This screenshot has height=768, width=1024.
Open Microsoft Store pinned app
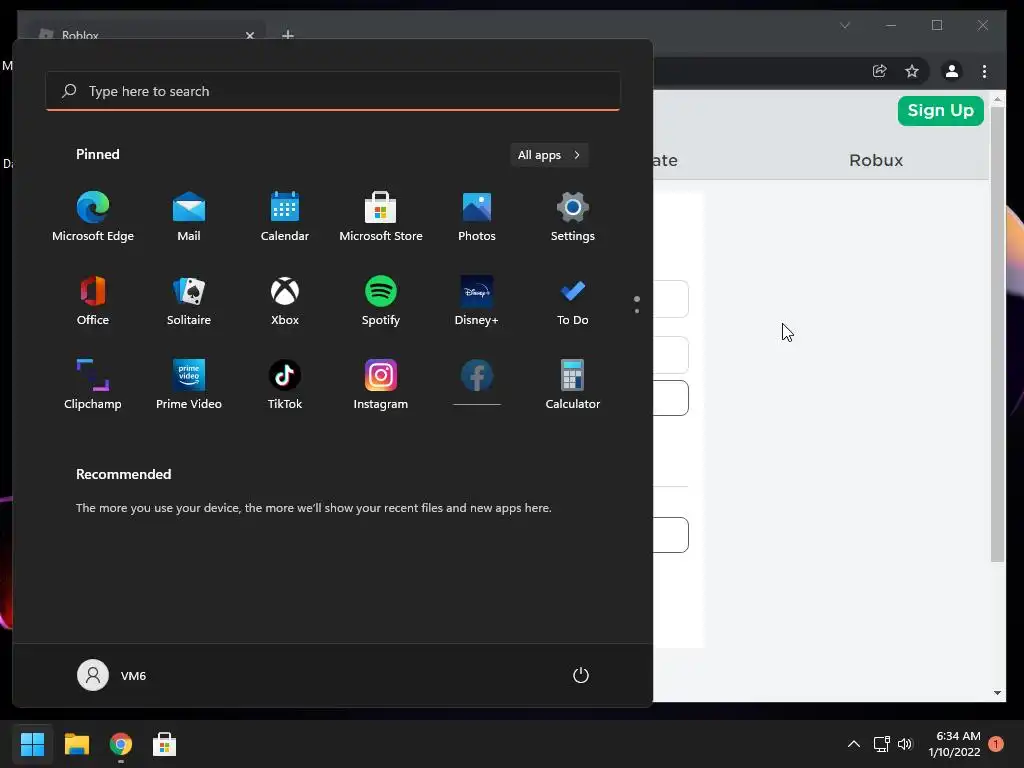tap(381, 217)
